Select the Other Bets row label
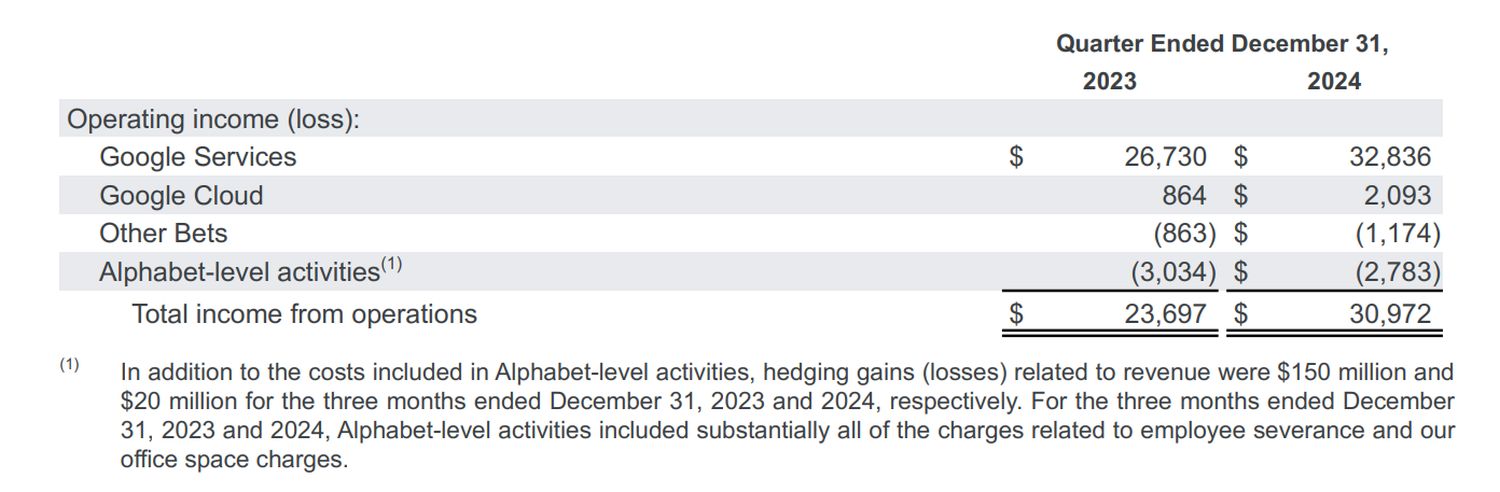The width and height of the screenshot is (1500, 492). click(x=163, y=233)
